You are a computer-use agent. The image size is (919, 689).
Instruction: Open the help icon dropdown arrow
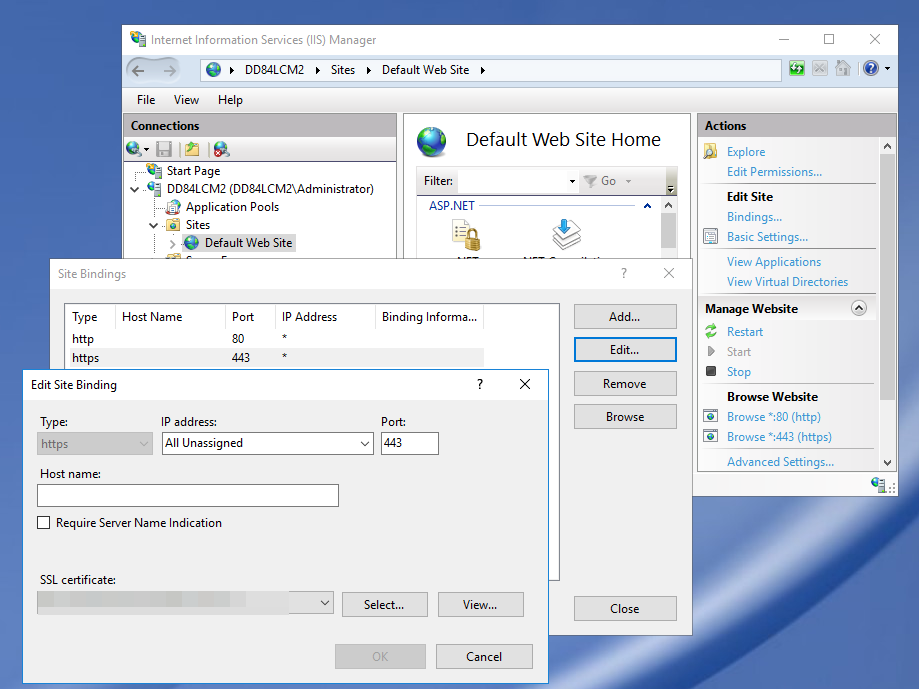pyautogui.click(x=887, y=69)
